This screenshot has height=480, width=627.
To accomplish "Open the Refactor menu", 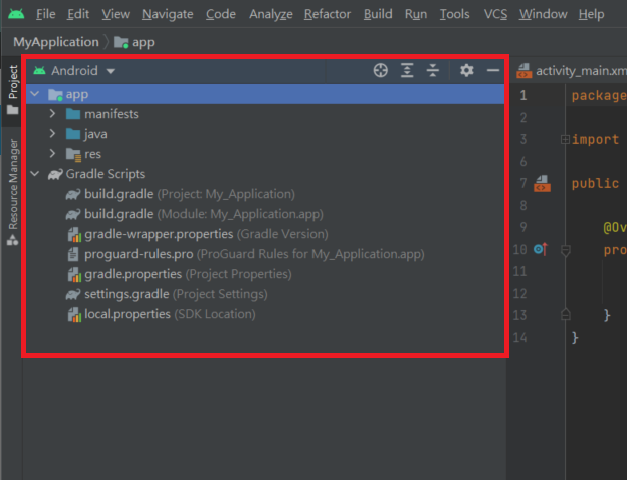I will pyautogui.click(x=327, y=14).
